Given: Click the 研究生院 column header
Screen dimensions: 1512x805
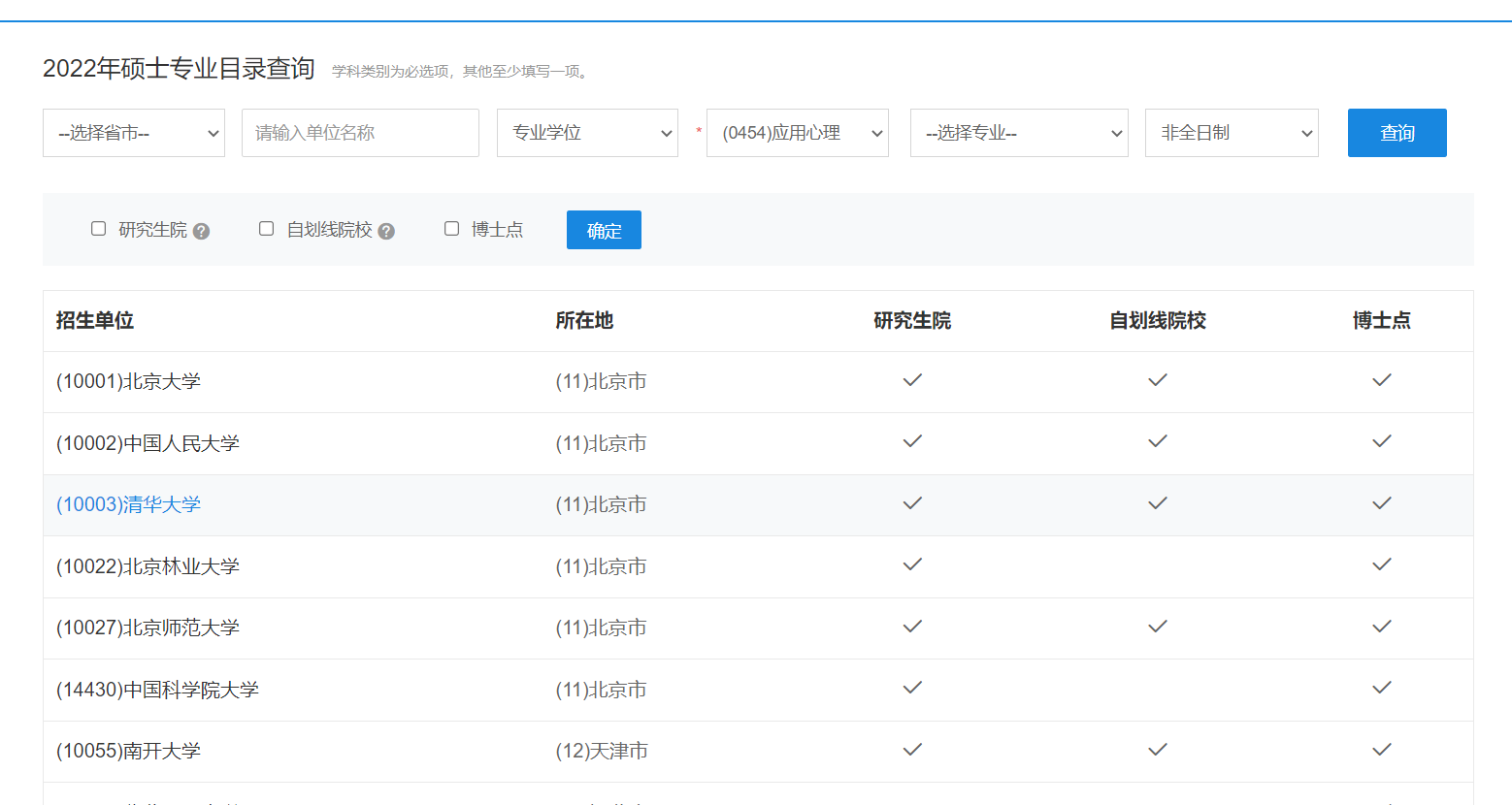Looking at the screenshot, I should pyautogui.click(x=912, y=321).
